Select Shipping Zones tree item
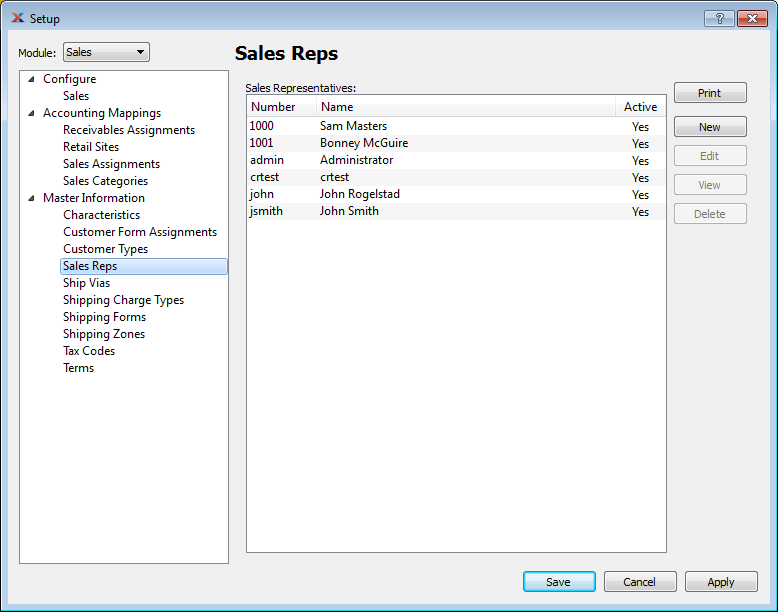The image size is (778, 614). click(103, 334)
